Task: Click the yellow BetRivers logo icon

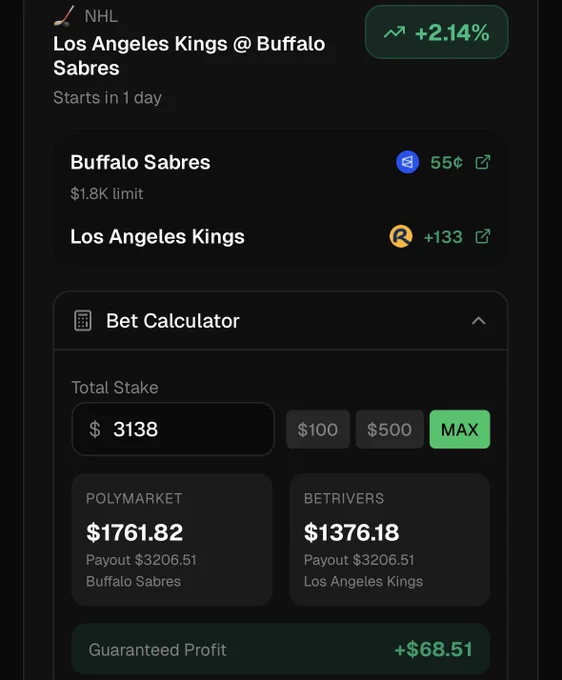Action: pos(401,236)
